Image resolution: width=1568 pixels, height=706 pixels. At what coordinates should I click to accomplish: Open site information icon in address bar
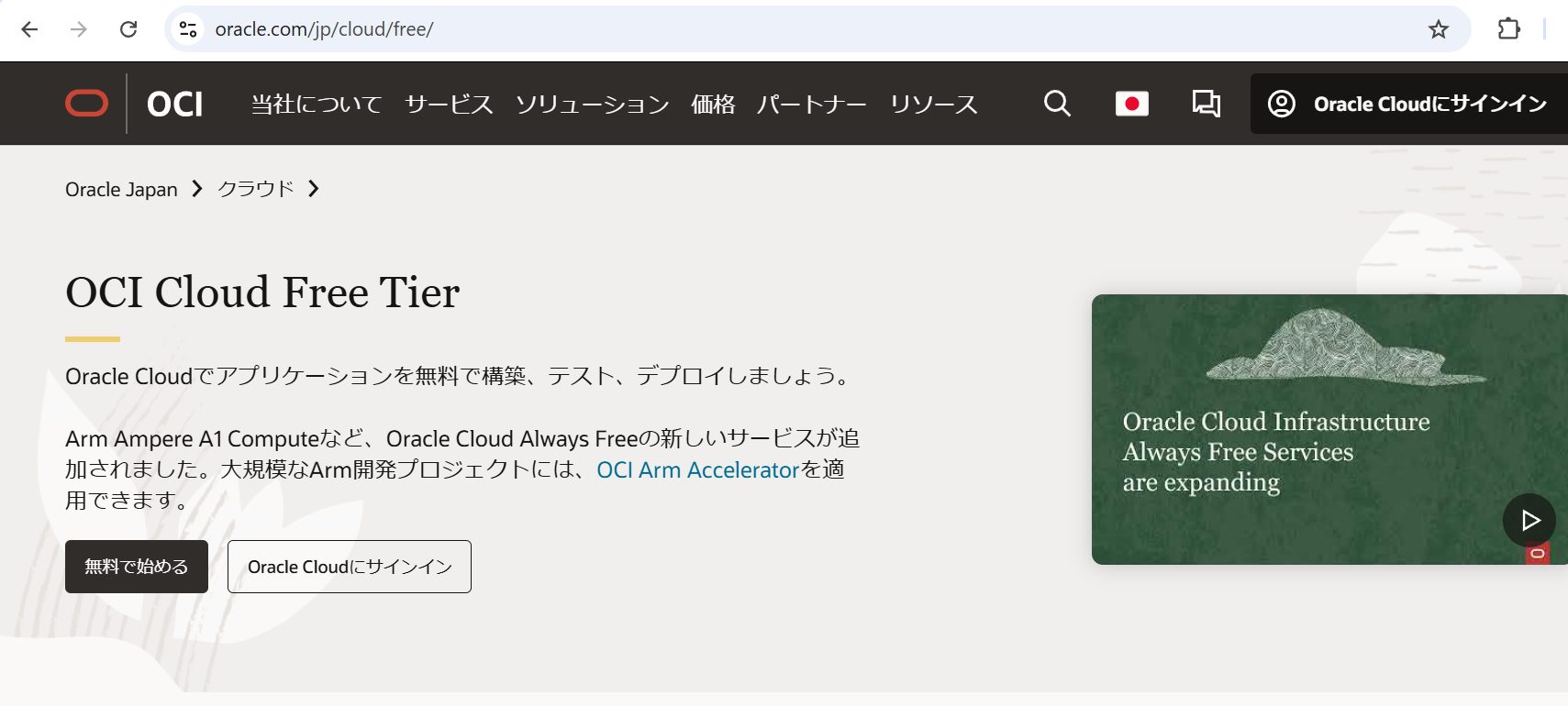[188, 29]
